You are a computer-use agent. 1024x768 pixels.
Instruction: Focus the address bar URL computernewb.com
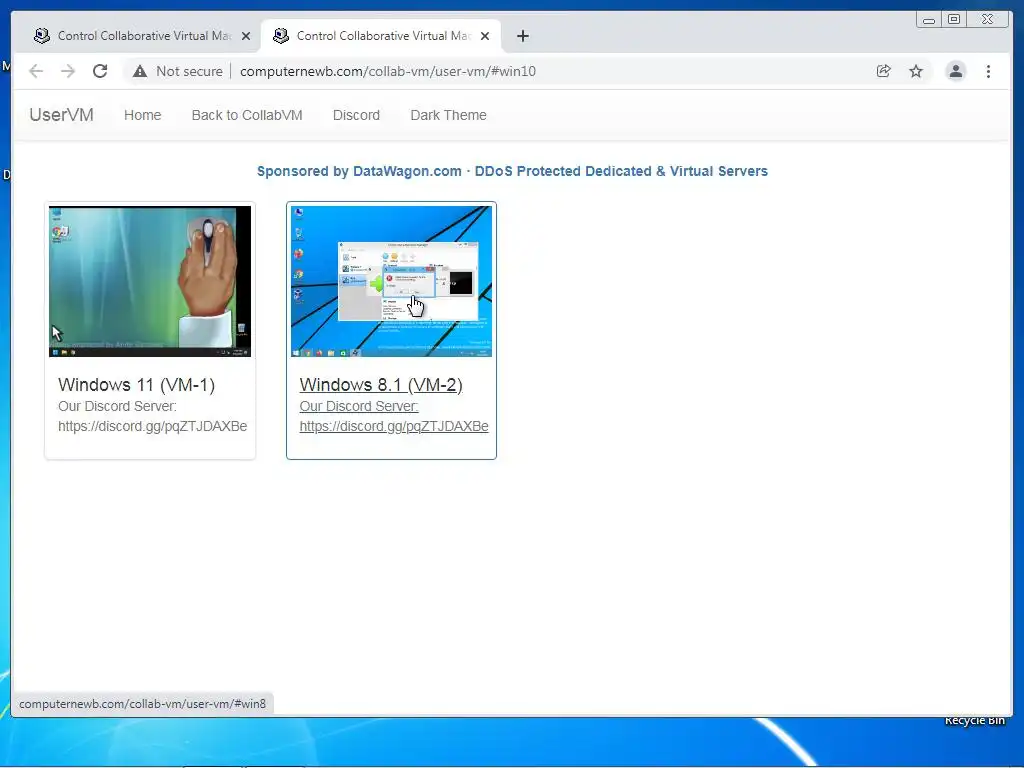(388, 71)
